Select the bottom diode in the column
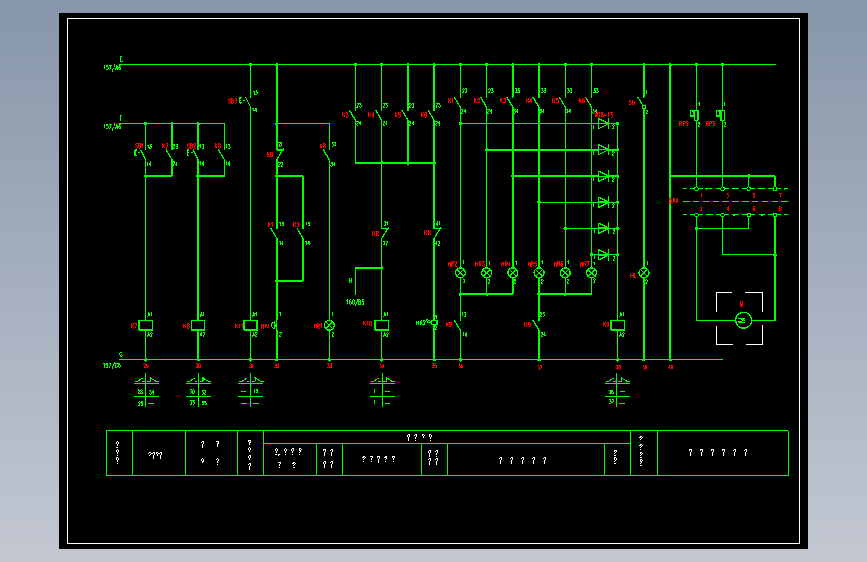 [x=604, y=254]
